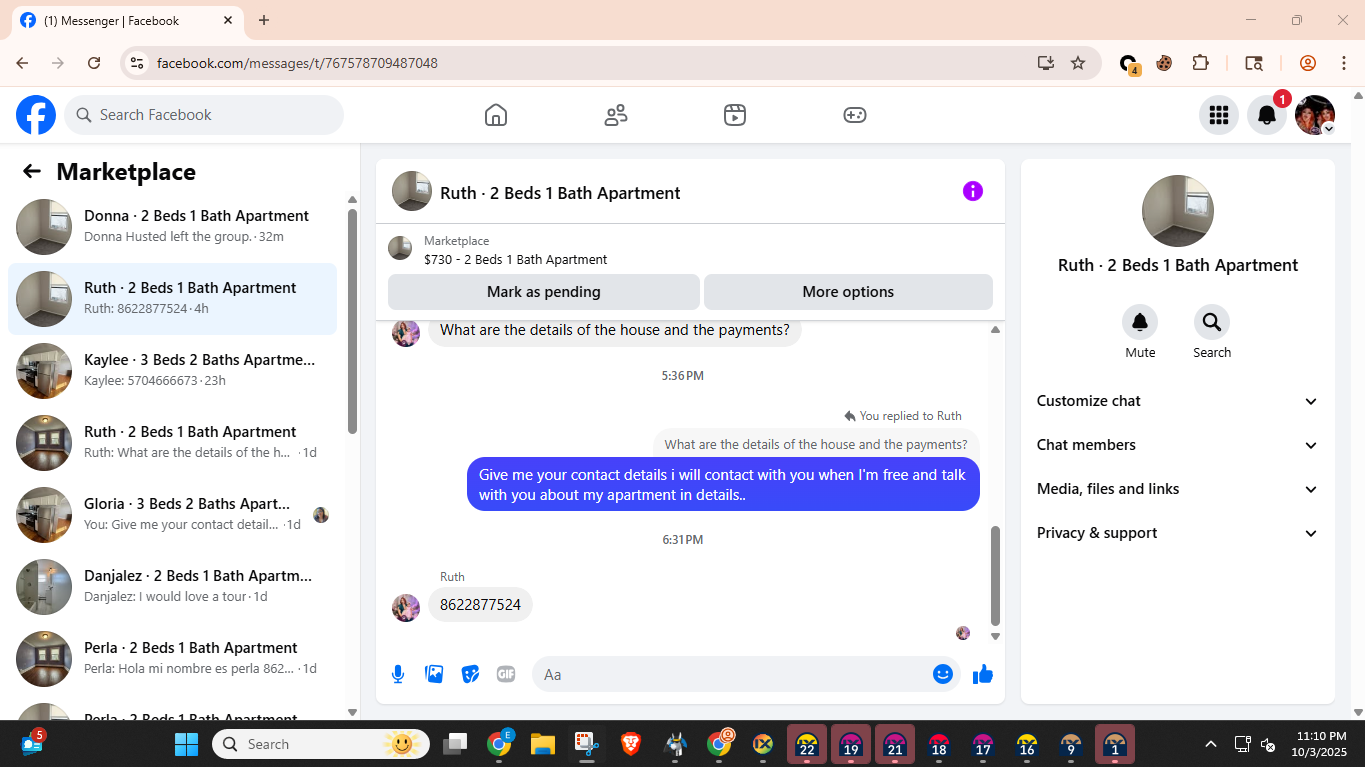
Task: View site information icon in address bar
Action: click(x=138, y=63)
